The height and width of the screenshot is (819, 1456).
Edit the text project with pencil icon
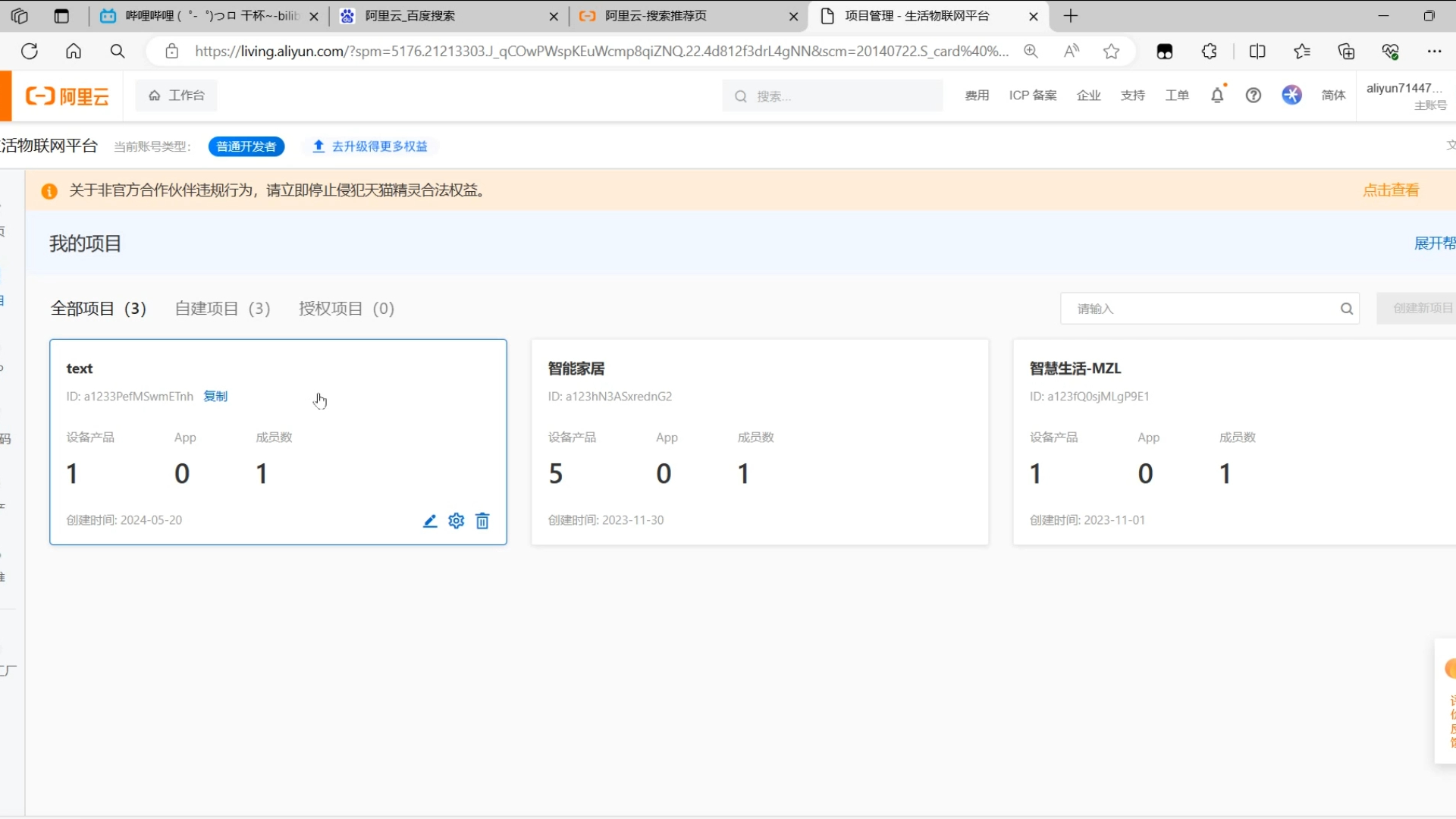pyautogui.click(x=430, y=521)
